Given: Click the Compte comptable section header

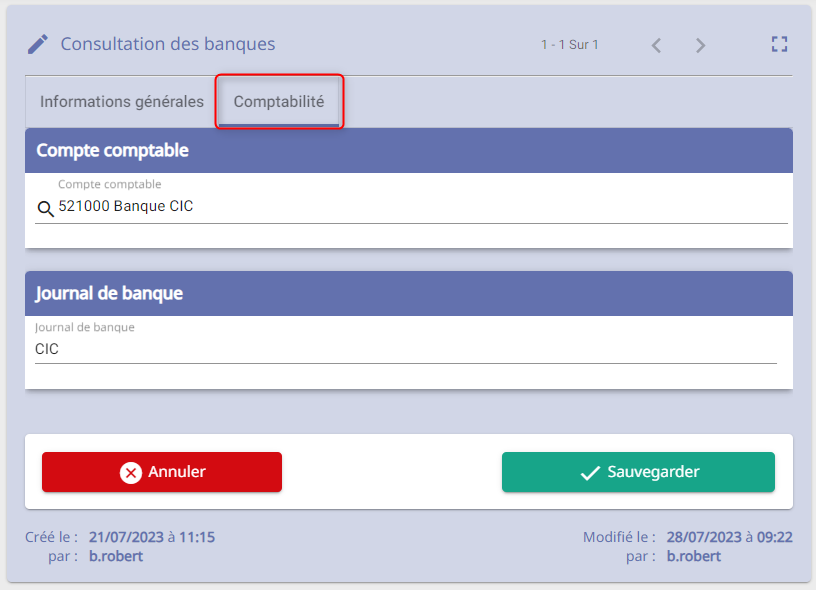Looking at the screenshot, I should pos(409,150).
